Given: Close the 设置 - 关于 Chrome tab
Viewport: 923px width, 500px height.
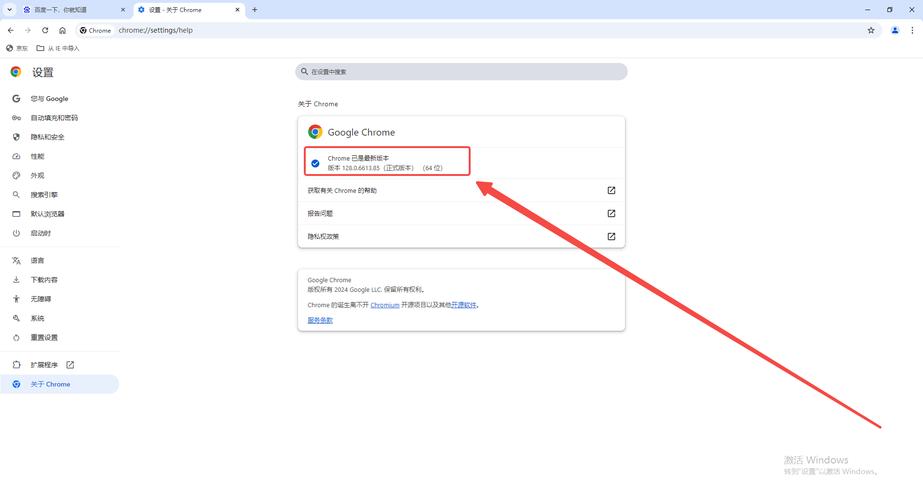Looking at the screenshot, I should click(x=239, y=10).
